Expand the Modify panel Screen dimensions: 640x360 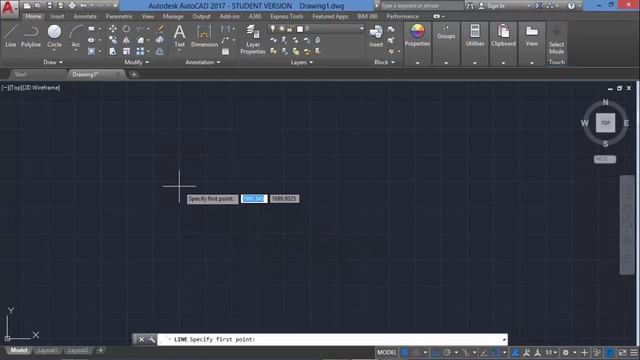click(x=137, y=62)
